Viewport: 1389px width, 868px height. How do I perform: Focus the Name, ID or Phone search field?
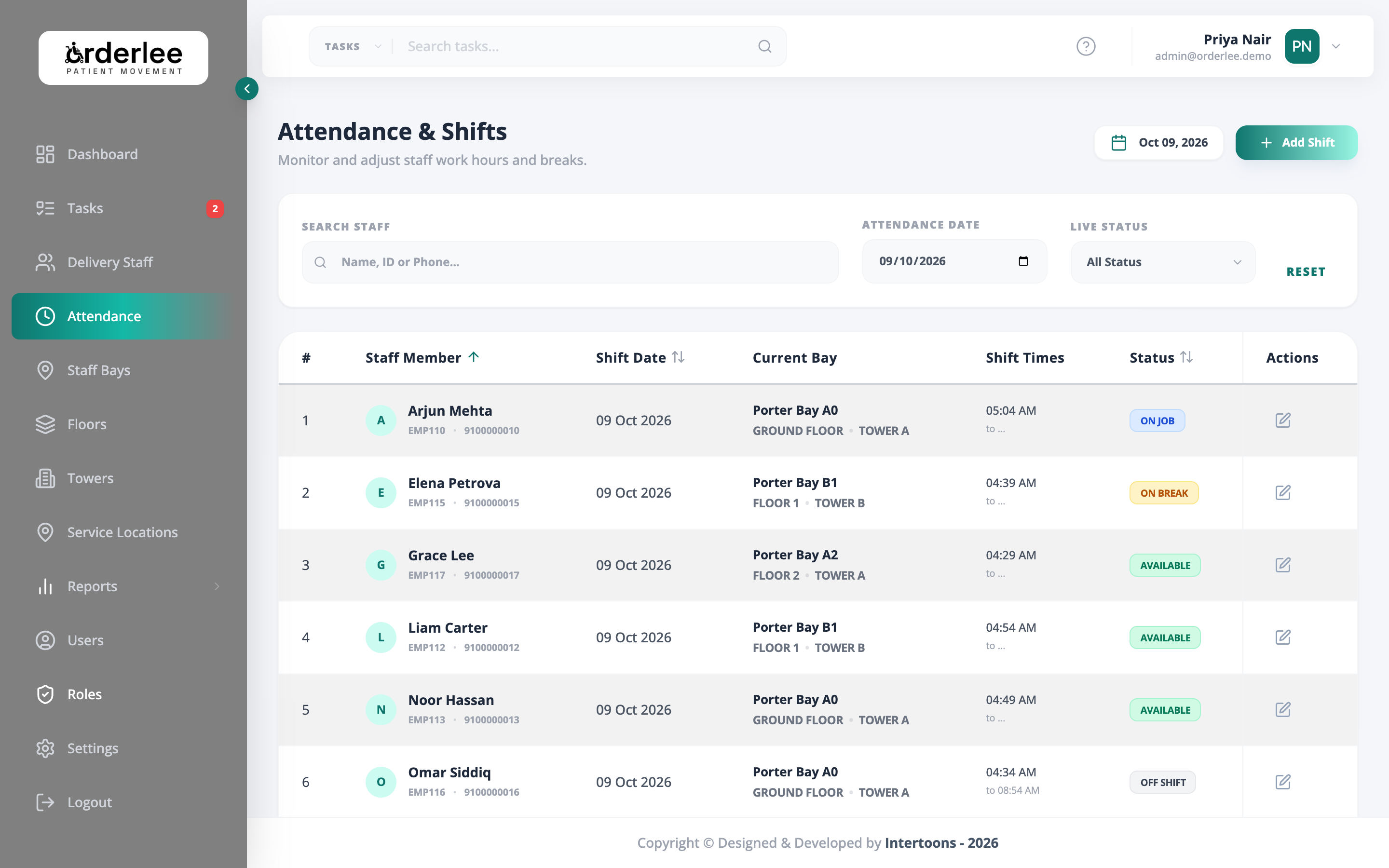[570, 262]
